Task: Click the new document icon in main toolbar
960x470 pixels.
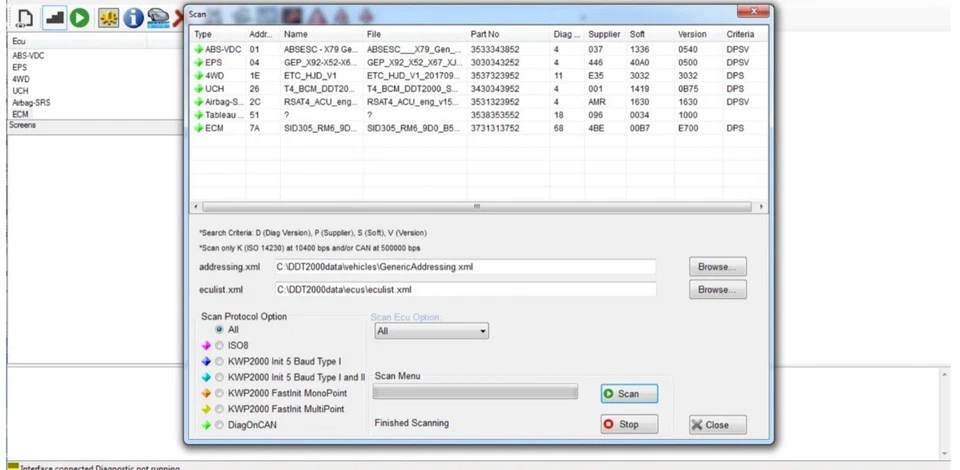Action: tap(24, 18)
